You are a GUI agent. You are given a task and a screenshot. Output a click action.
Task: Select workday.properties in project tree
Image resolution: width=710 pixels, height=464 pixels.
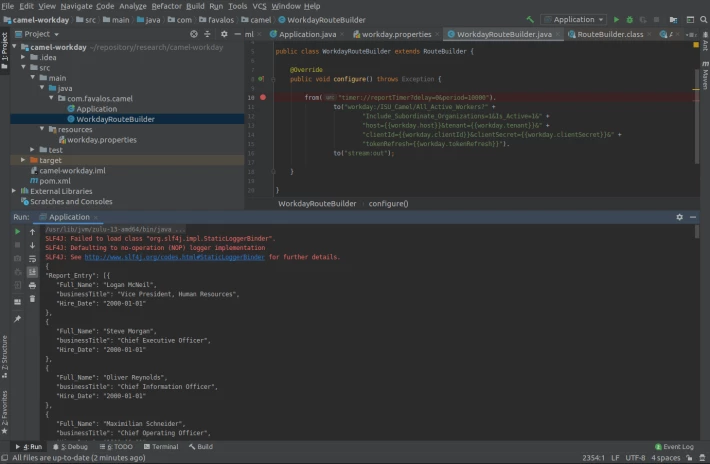coord(102,139)
